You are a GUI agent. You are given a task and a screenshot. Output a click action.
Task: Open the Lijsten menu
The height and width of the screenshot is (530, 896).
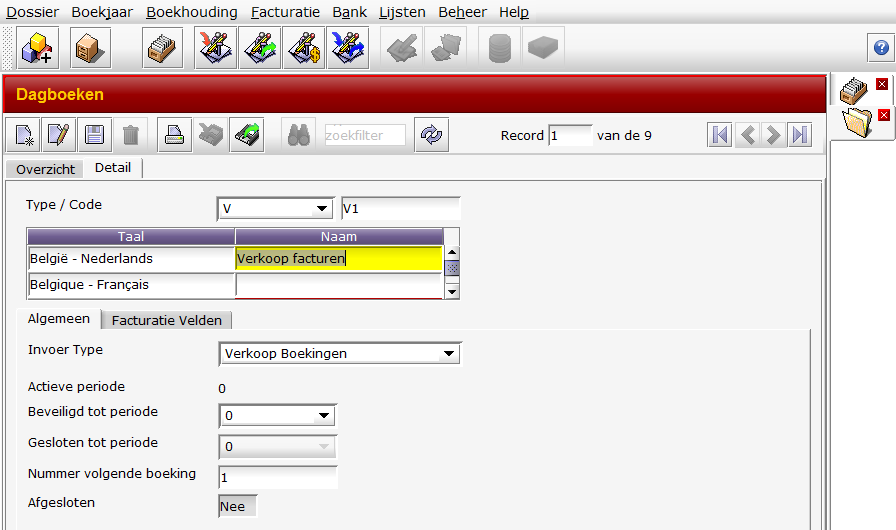(402, 12)
